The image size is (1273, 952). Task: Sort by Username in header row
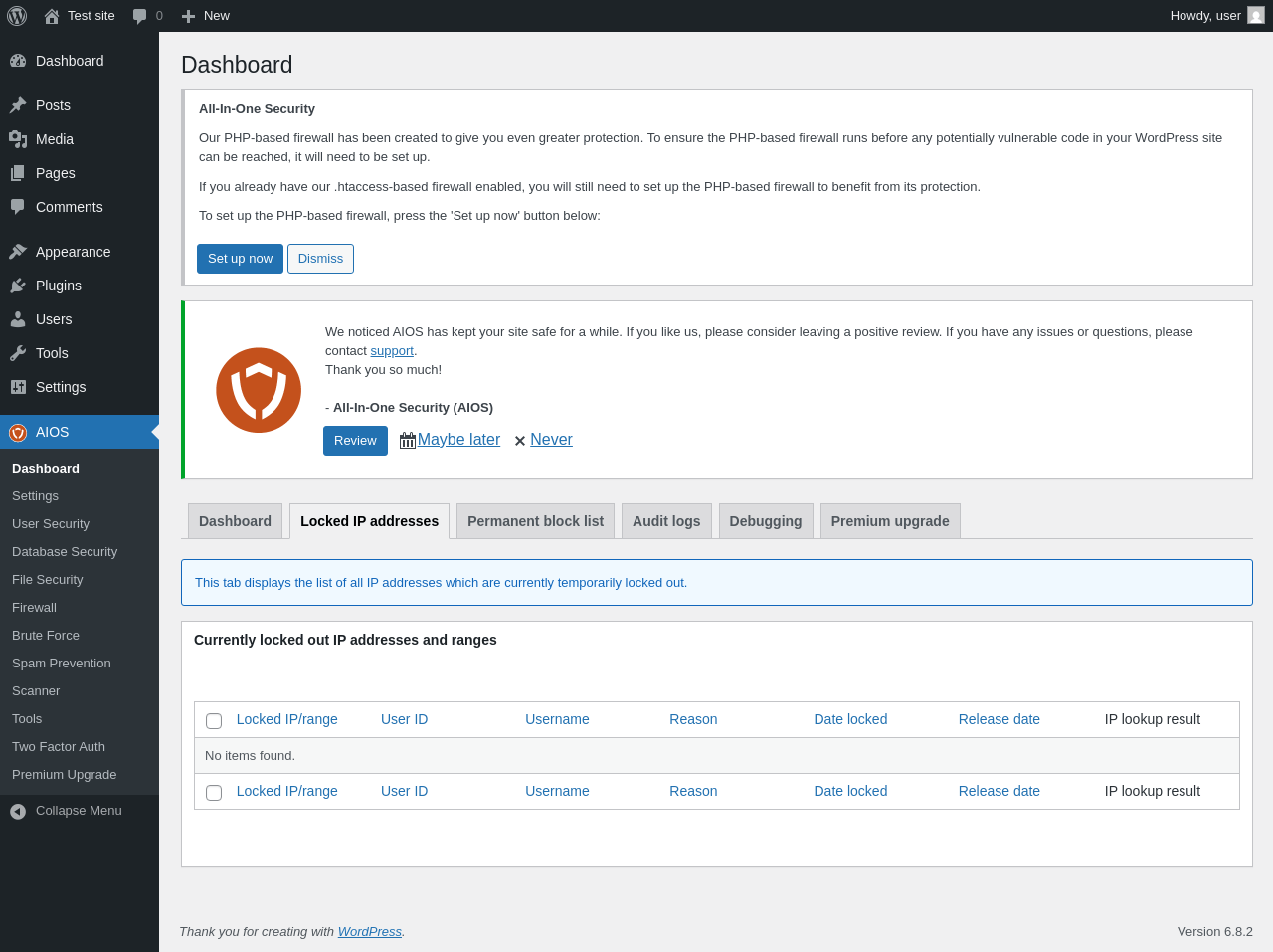point(557,719)
